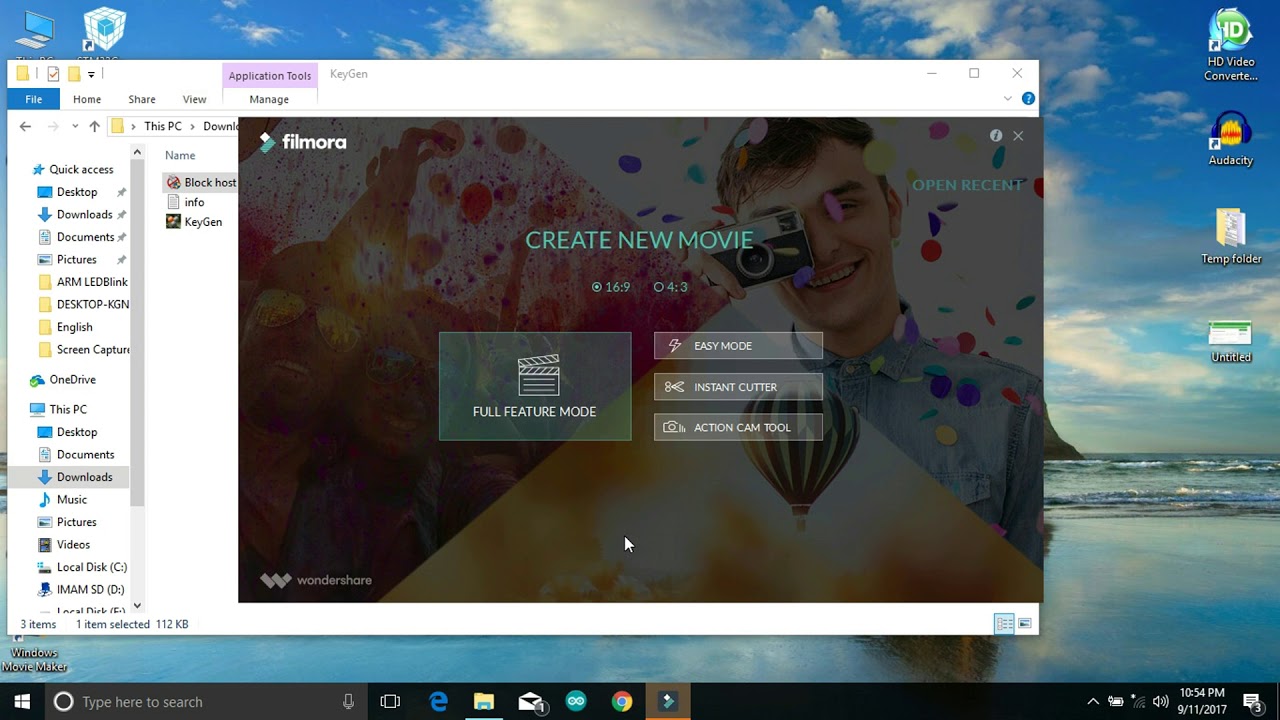Click navigation pane scroll down arrow

138,606
